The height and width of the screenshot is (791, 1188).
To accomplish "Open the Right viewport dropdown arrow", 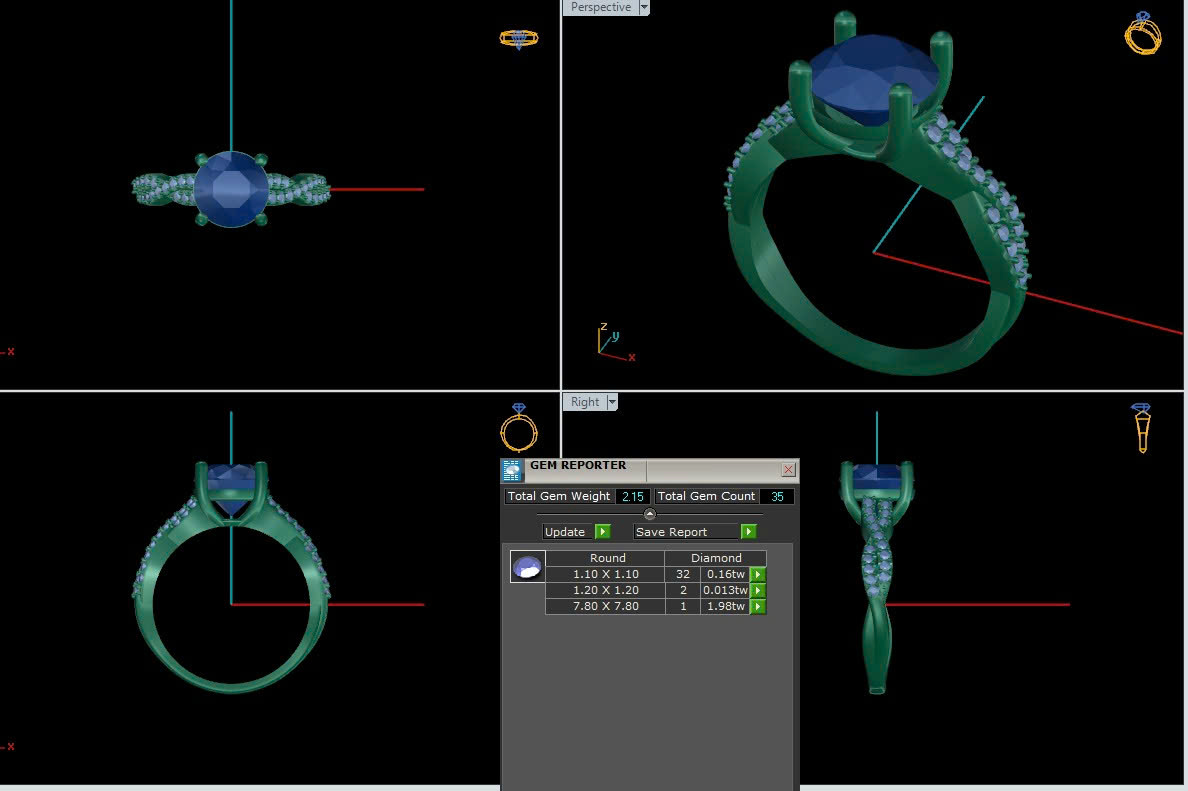I will [x=612, y=402].
